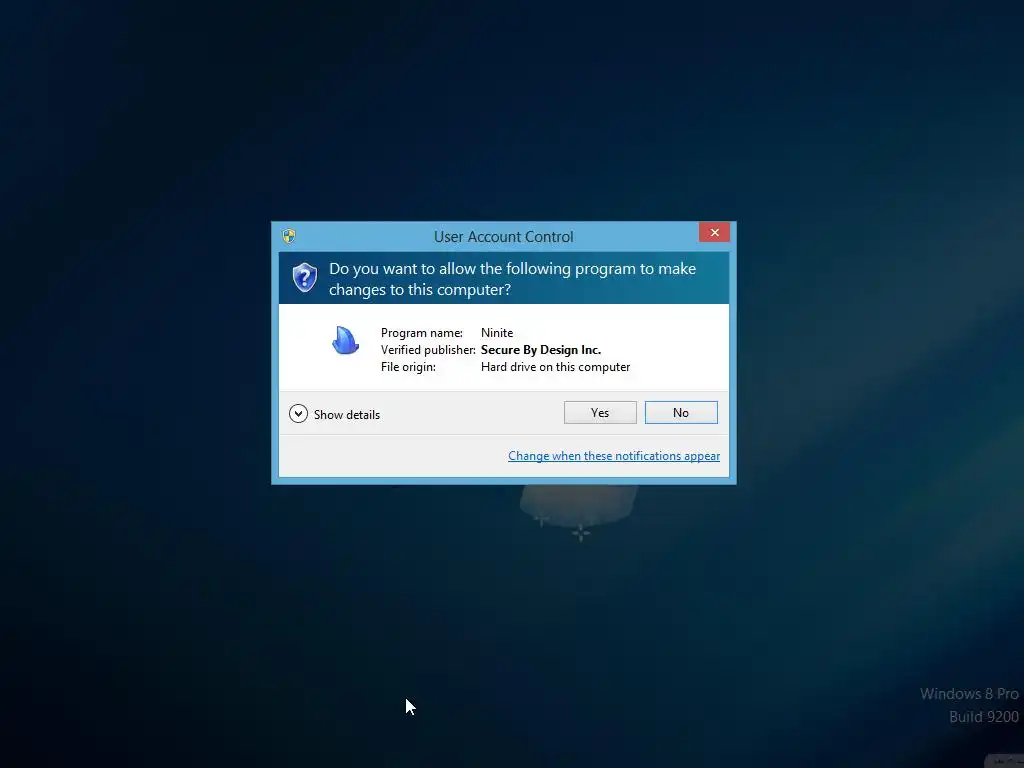Click the 'Secure By Design Inc.' publisher text
The image size is (1024, 768).
[x=541, y=350]
